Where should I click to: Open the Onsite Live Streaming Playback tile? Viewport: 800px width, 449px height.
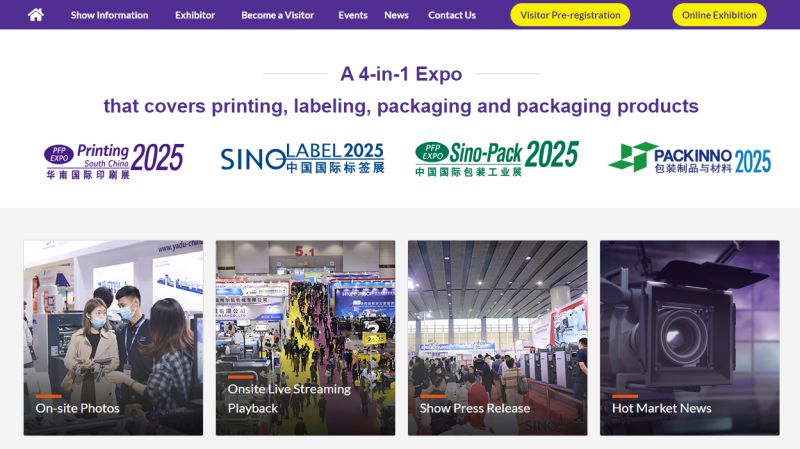tap(305, 338)
